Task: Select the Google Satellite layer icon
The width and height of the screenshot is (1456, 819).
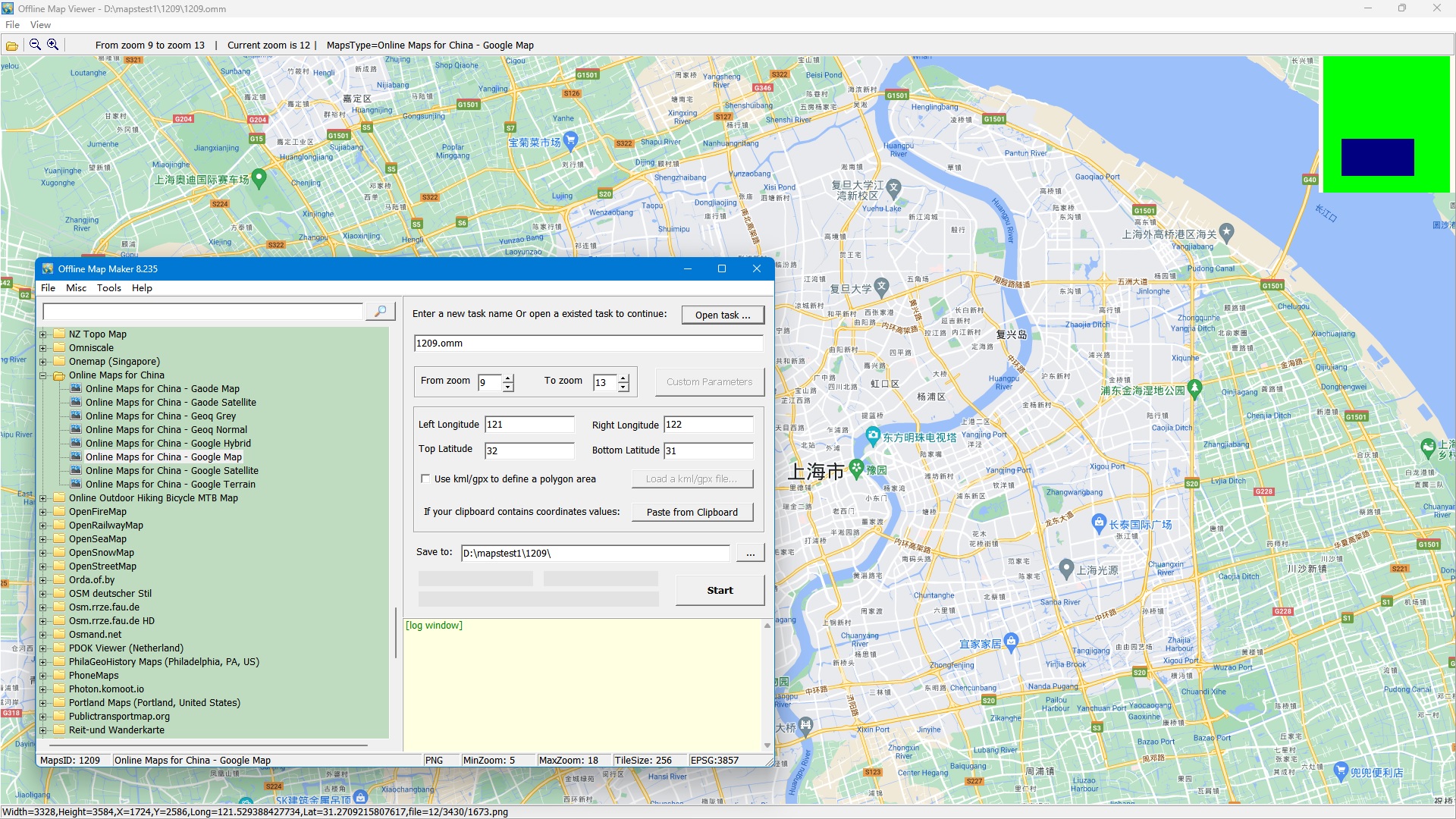Action: click(76, 470)
